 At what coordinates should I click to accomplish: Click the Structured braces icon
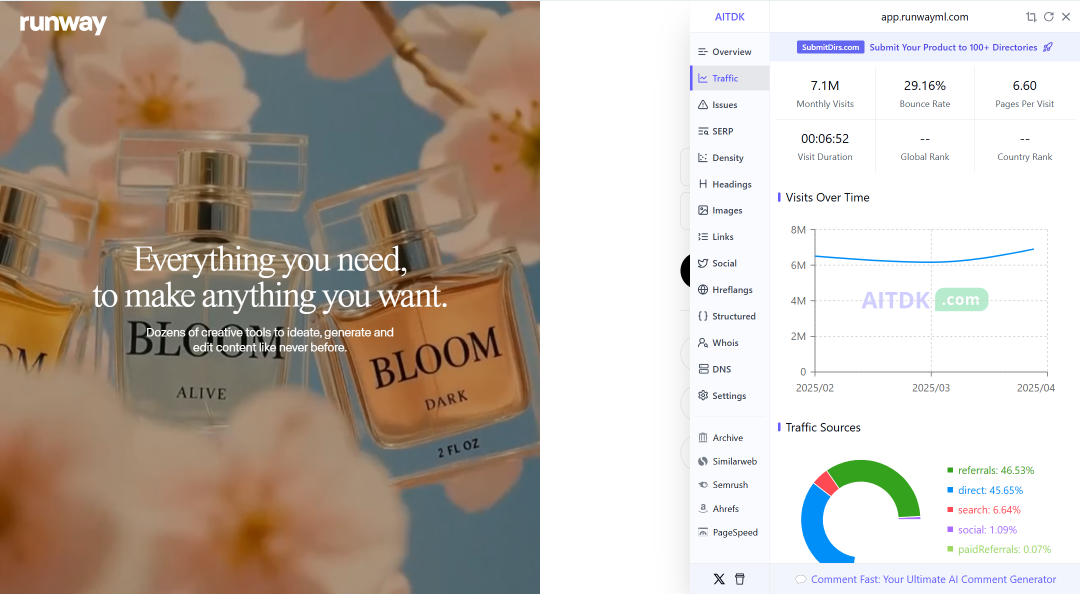click(703, 316)
